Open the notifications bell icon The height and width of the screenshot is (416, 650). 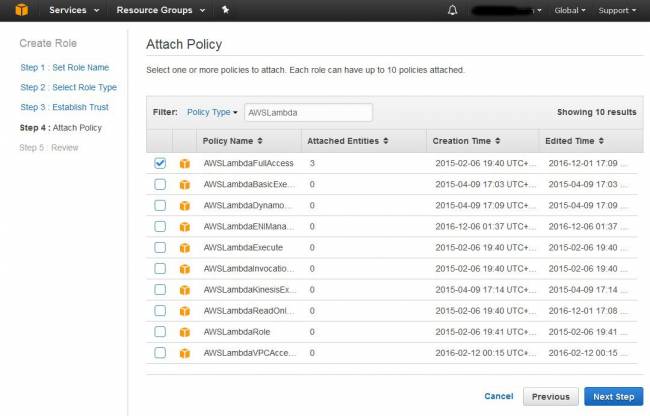coord(452,10)
